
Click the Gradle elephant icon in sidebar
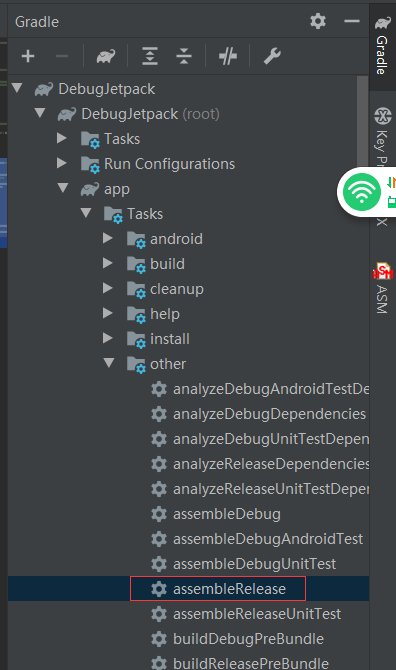[382, 23]
